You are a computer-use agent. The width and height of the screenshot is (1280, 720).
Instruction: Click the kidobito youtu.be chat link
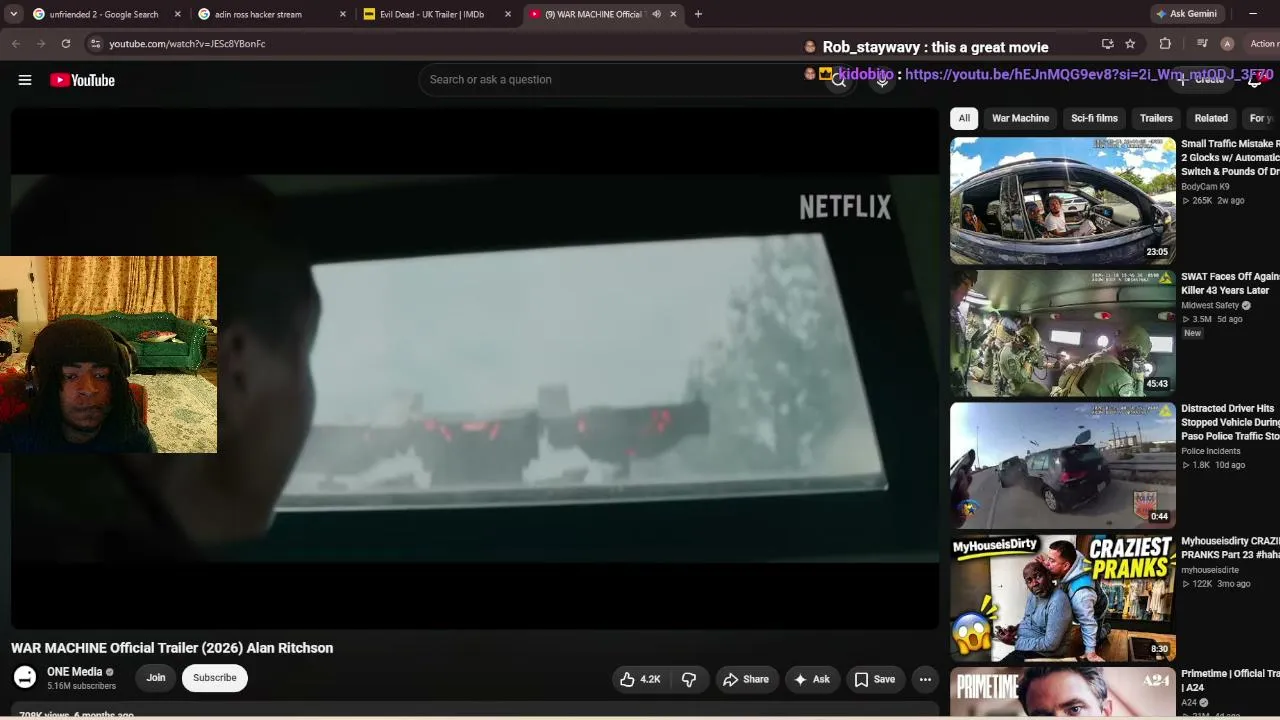pos(1089,75)
